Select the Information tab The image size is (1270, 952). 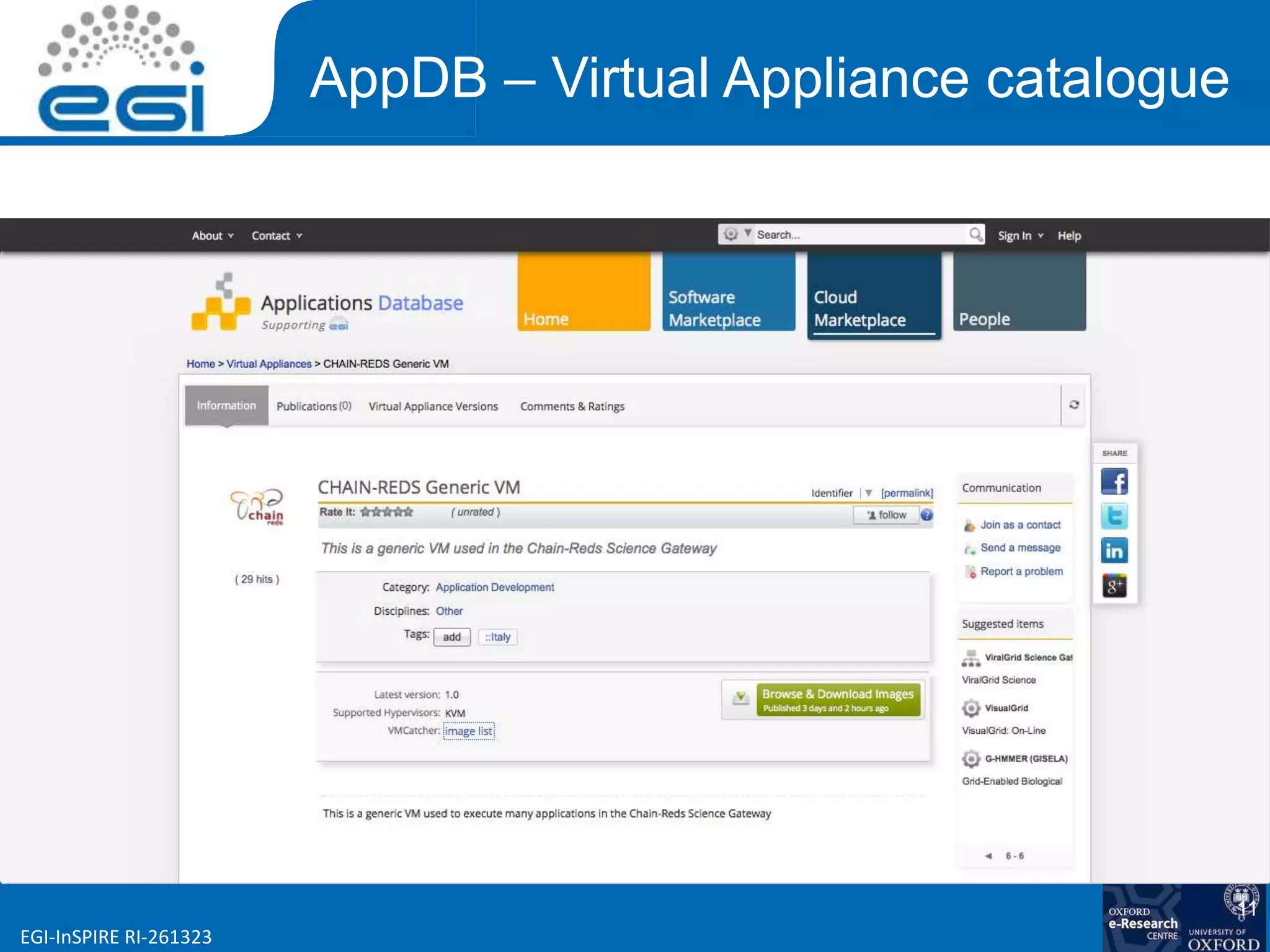(x=226, y=405)
